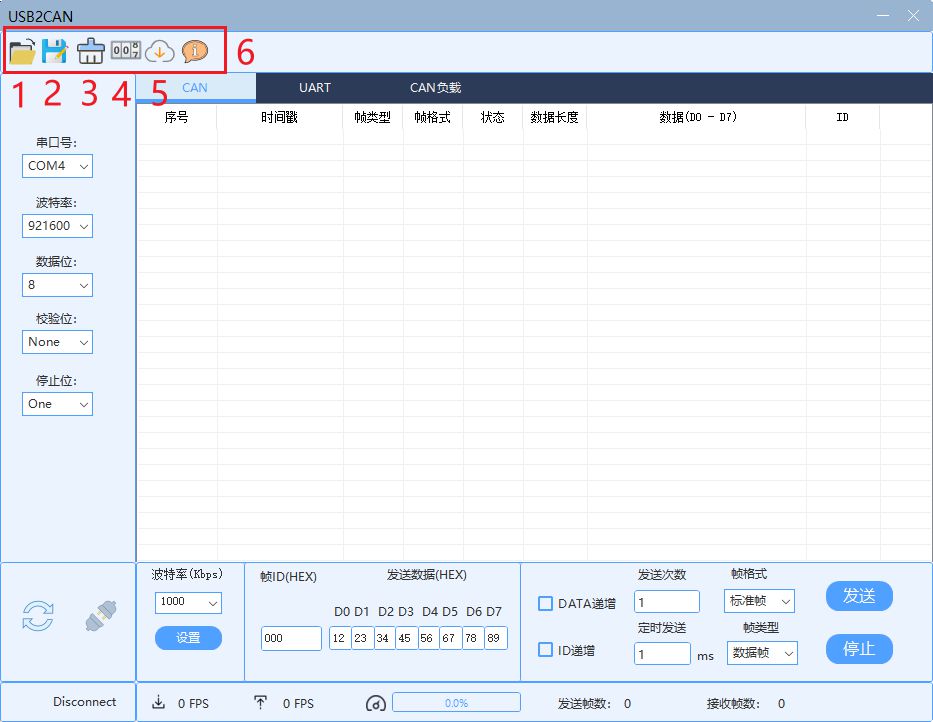Enable the DATA递增 checkbox
933x722 pixels.
546,603
